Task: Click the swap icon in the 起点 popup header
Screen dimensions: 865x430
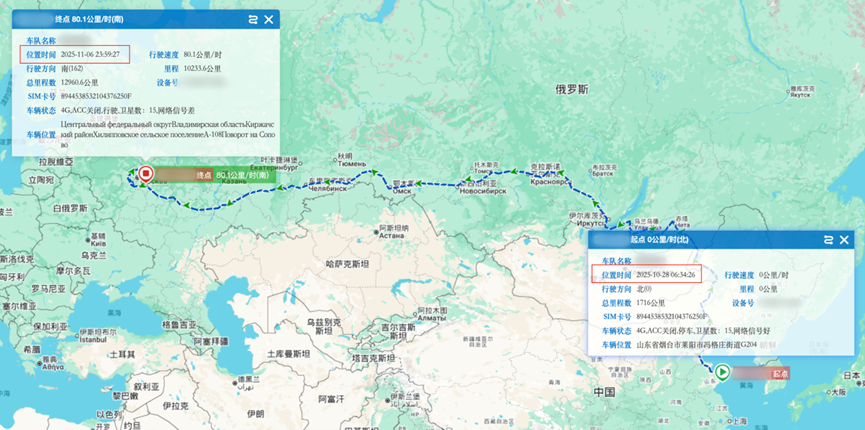Action: coord(828,240)
